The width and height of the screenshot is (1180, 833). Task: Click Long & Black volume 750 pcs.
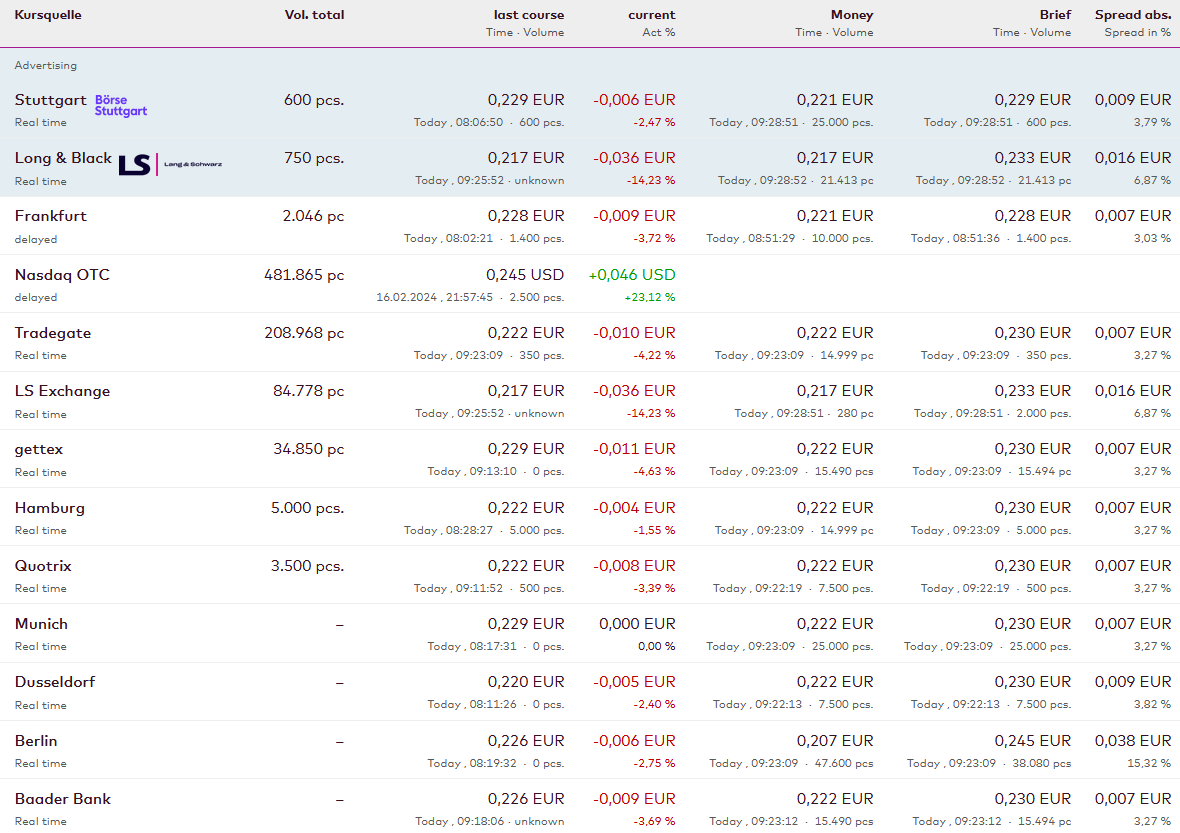pyautogui.click(x=314, y=158)
